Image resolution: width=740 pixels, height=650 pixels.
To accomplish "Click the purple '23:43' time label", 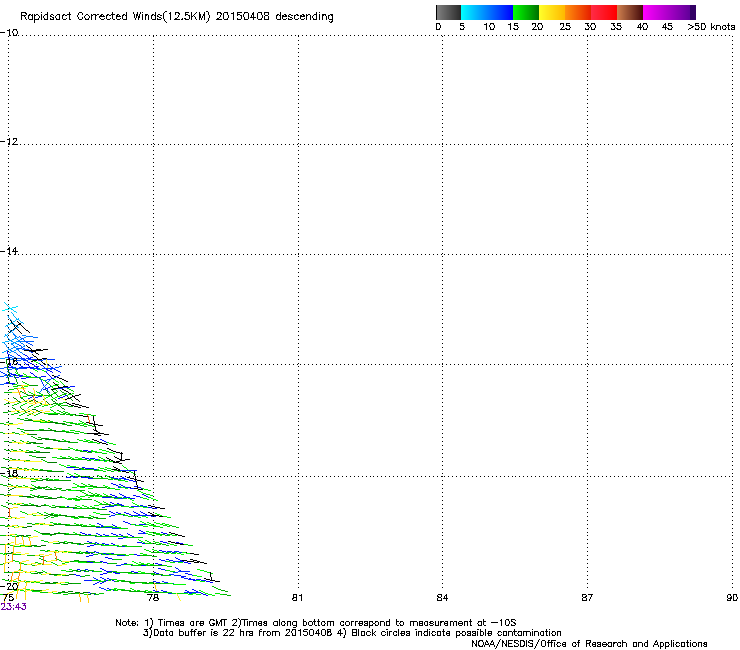I will click(14, 607).
